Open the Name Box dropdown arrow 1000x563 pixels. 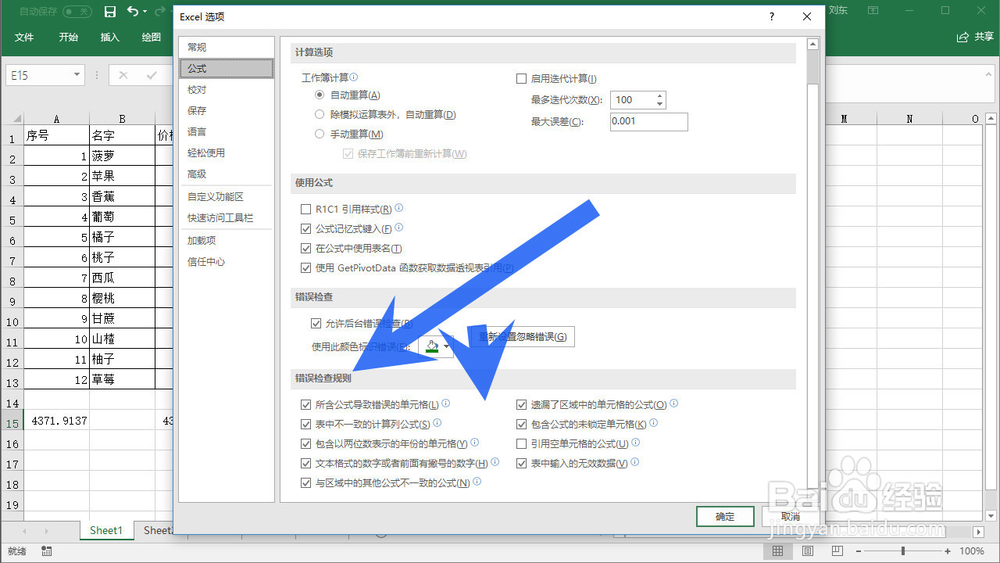tap(77, 75)
